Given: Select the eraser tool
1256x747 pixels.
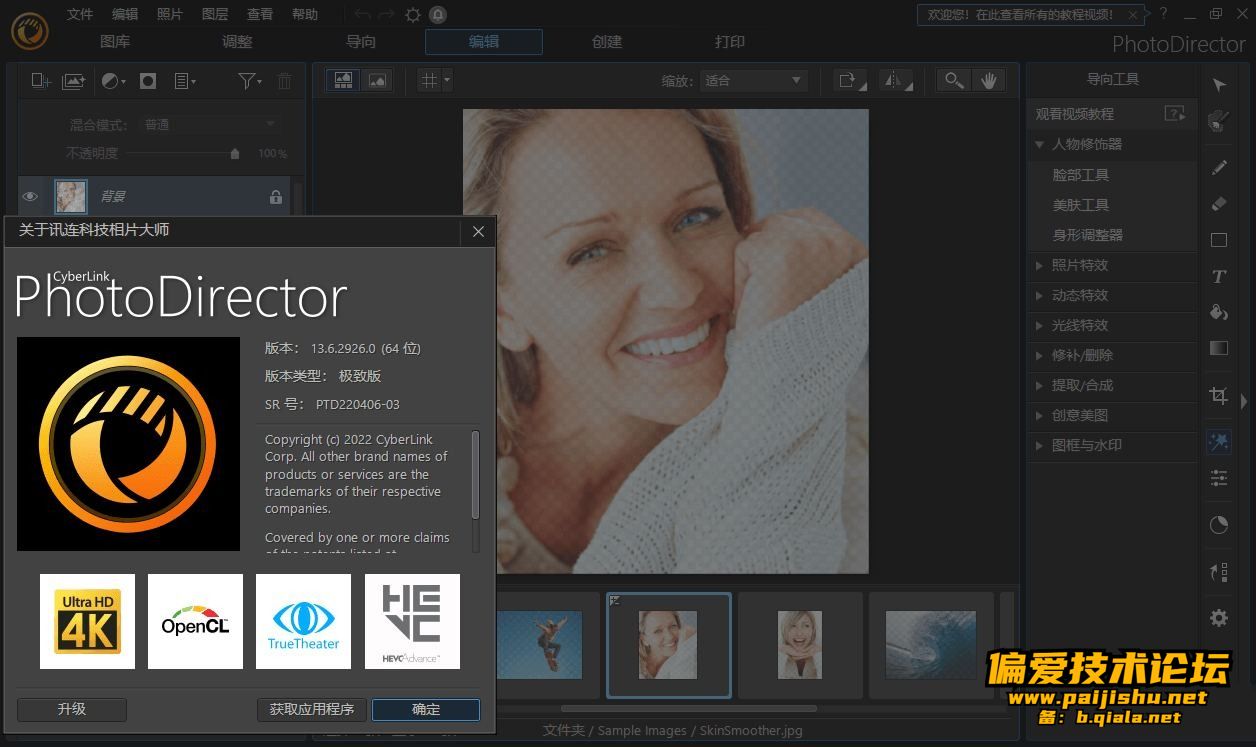Looking at the screenshot, I should (1218, 203).
